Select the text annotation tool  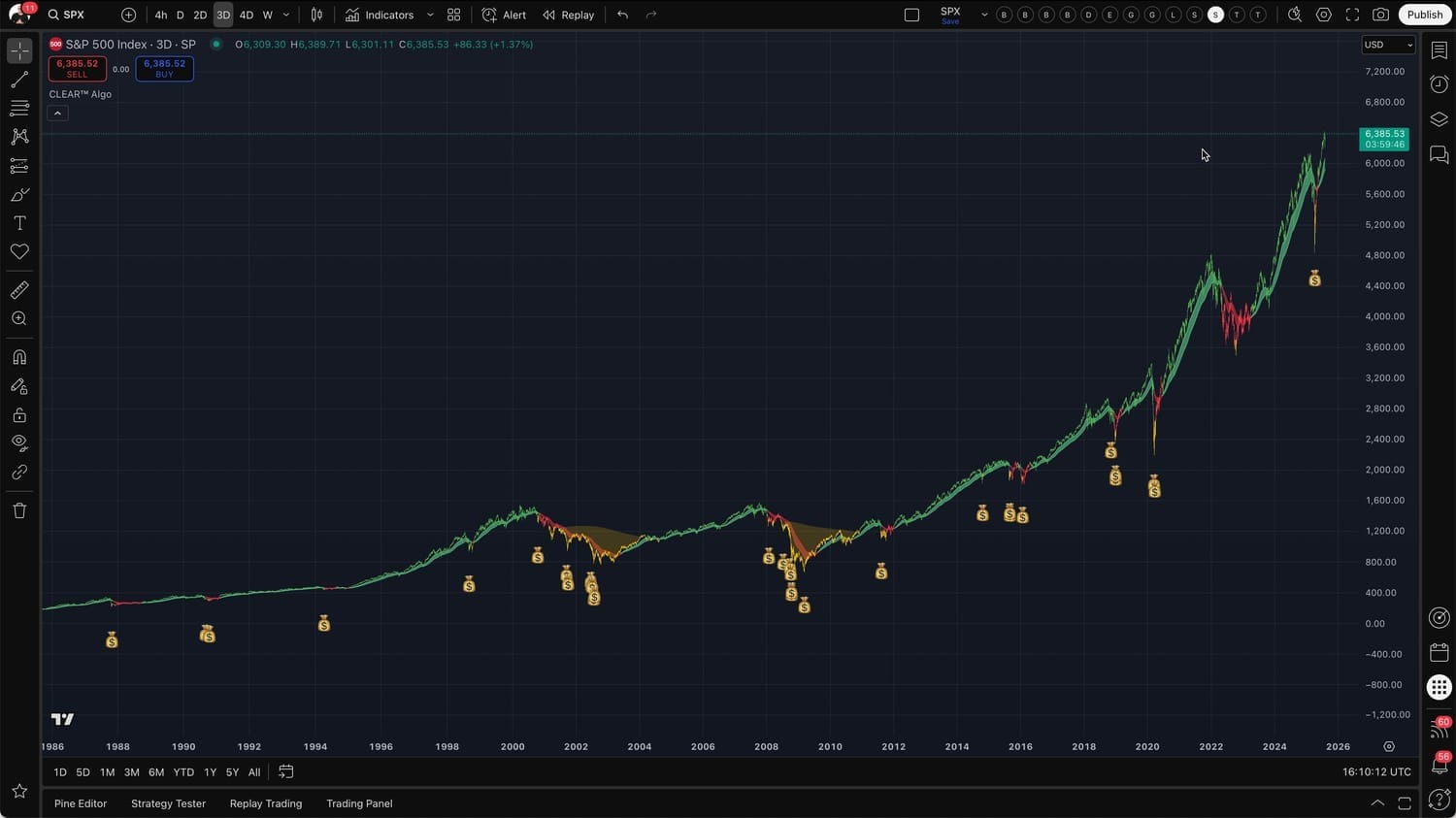(x=19, y=223)
